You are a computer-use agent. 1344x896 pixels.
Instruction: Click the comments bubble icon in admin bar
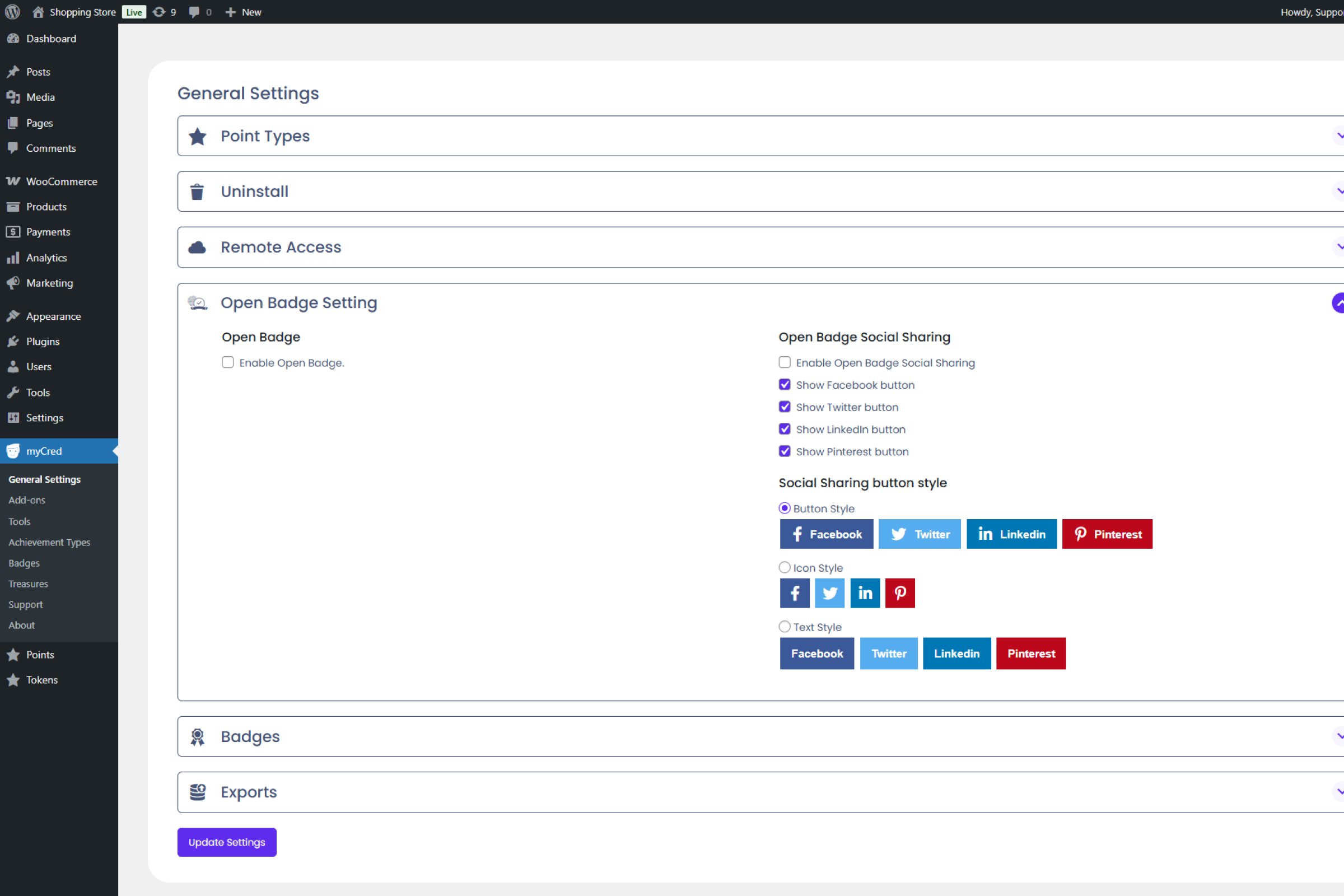194,12
